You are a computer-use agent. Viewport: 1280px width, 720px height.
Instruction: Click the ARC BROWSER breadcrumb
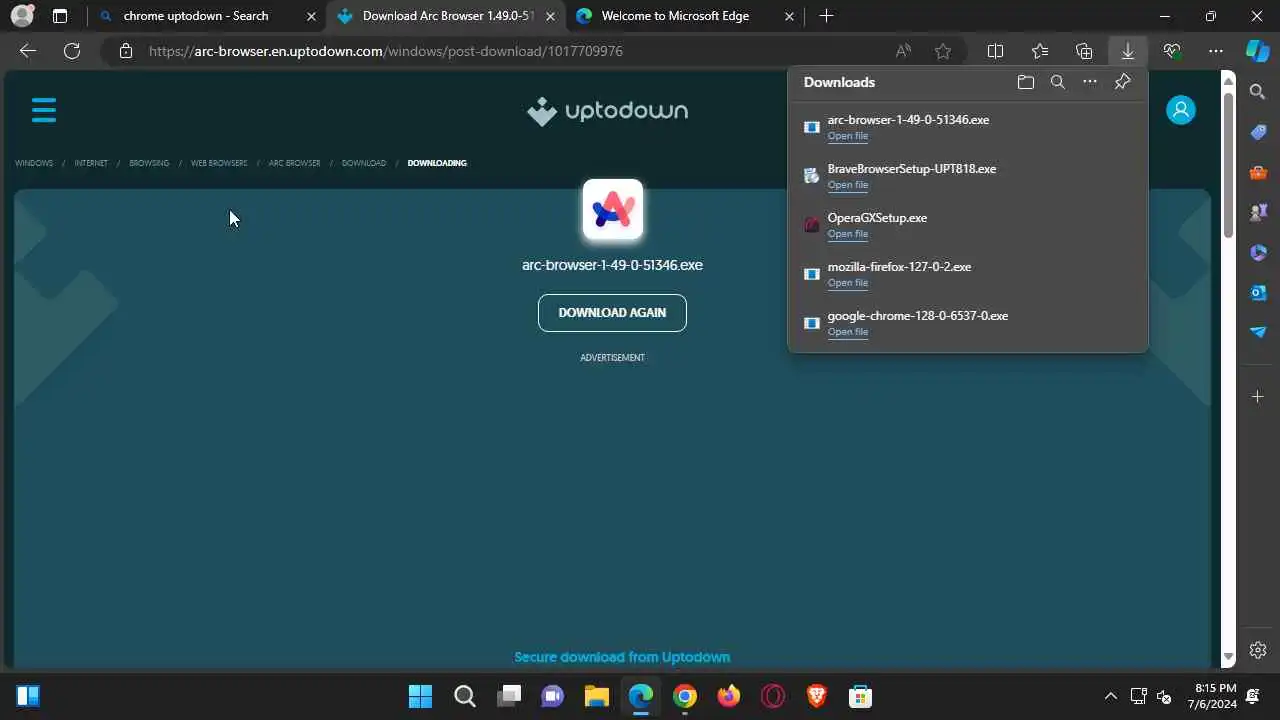click(x=295, y=163)
